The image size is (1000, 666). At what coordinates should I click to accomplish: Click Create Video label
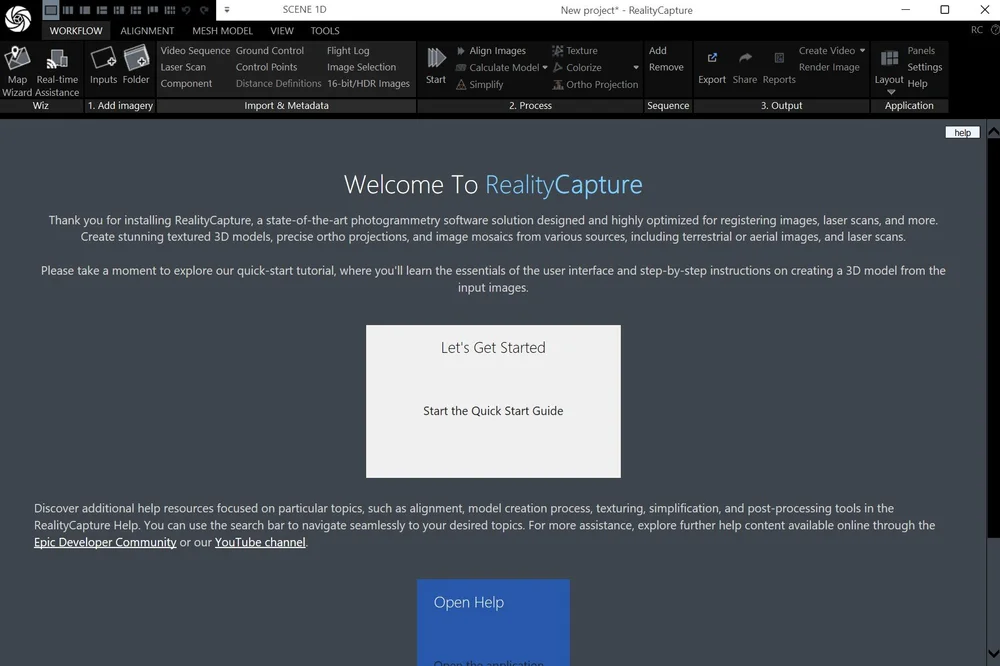[827, 50]
